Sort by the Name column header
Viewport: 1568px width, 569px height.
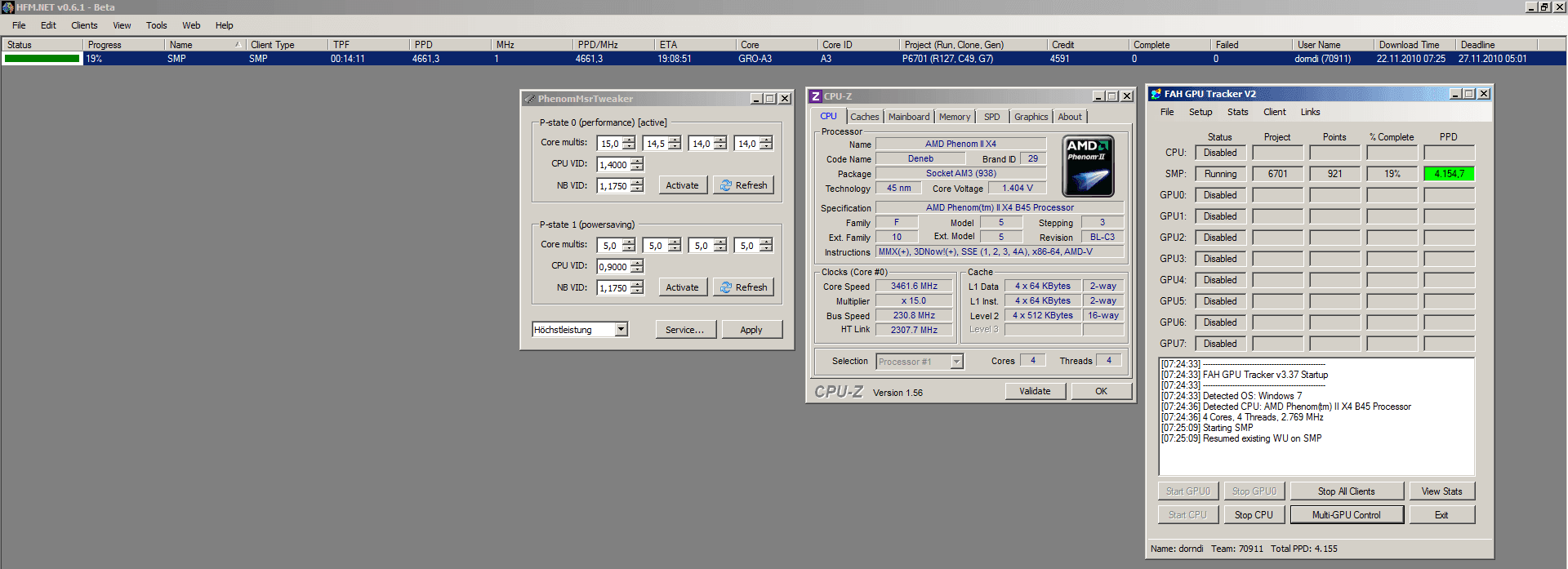pyautogui.click(x=204, y=45)
